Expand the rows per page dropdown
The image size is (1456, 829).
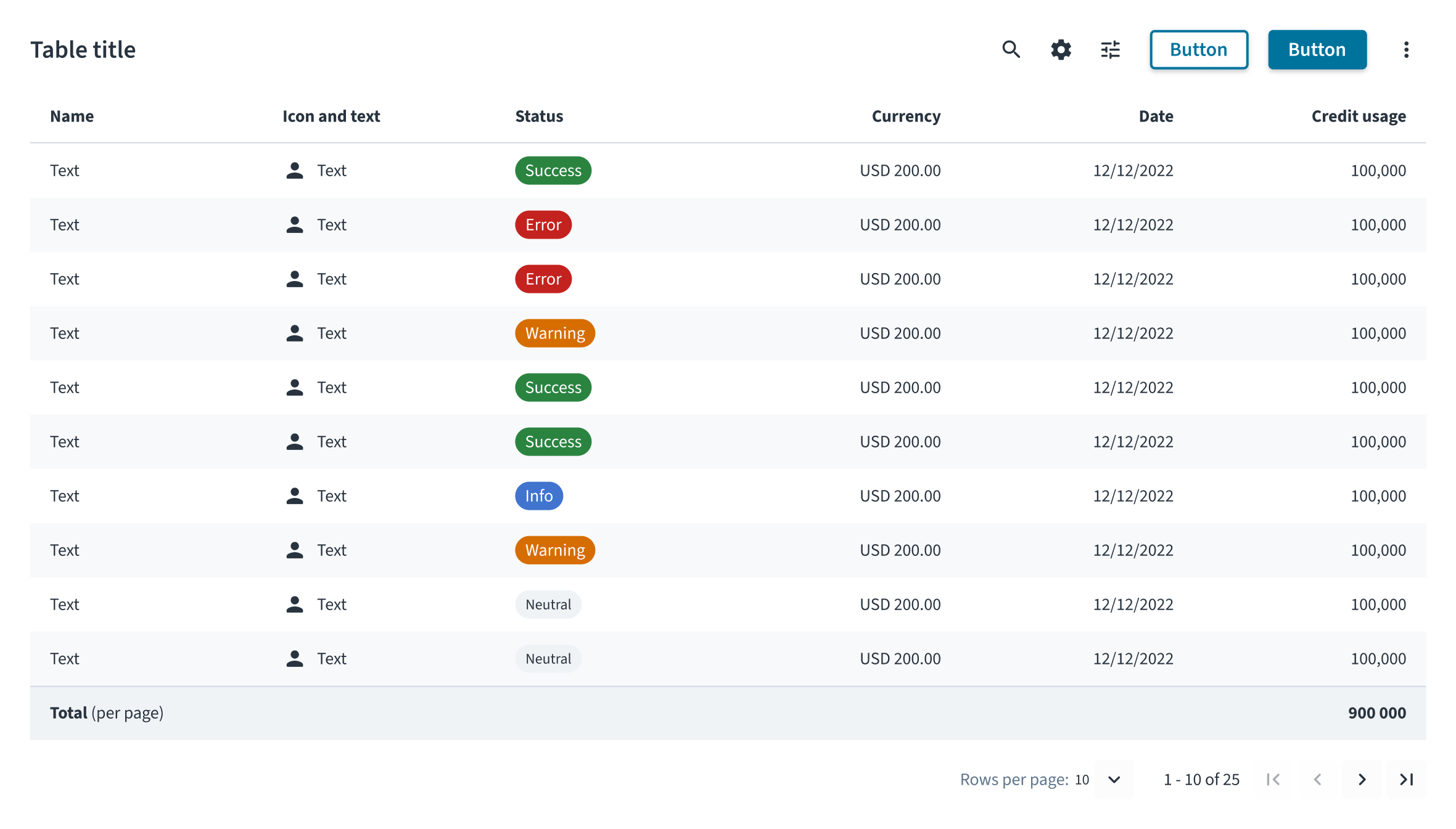[1114, 780]
